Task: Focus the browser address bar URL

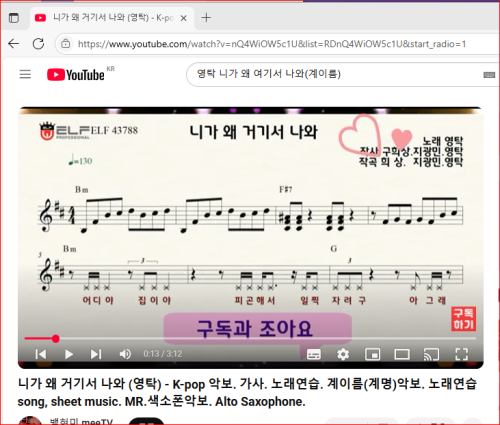Action: click(x=272, y=44)
